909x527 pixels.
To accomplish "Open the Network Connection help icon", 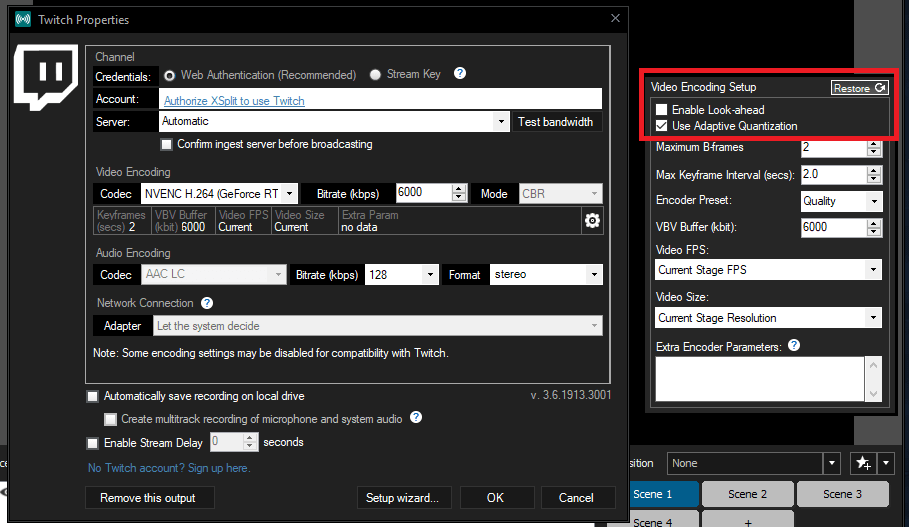I will 207,303.
